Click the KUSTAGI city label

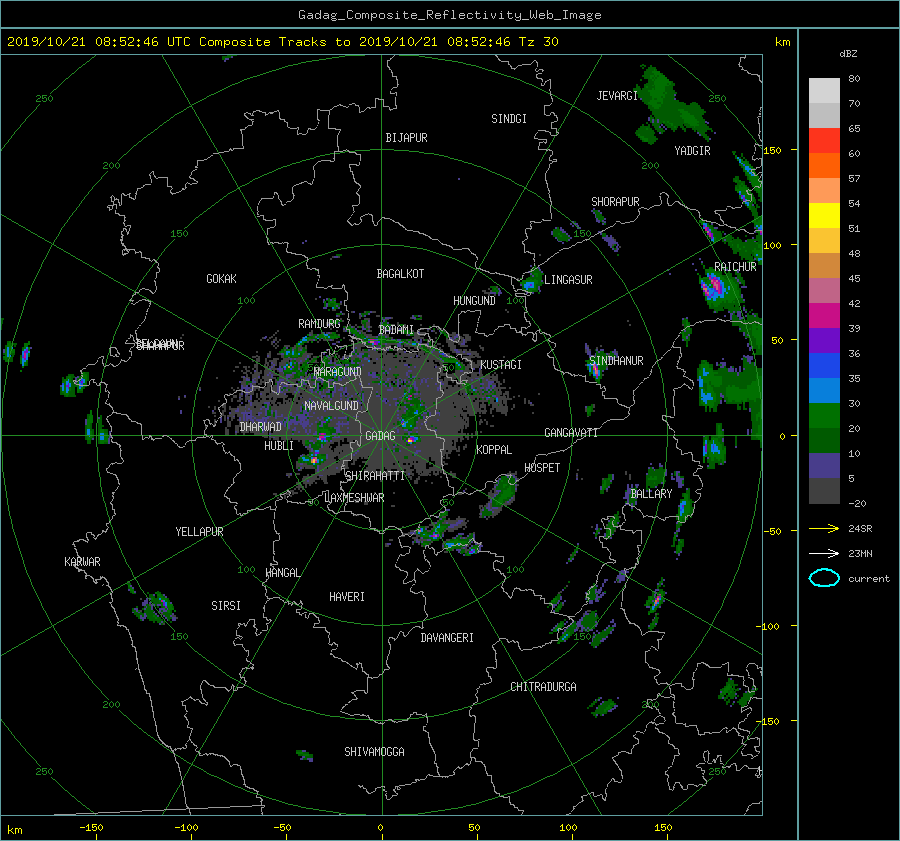click(501, 365)
